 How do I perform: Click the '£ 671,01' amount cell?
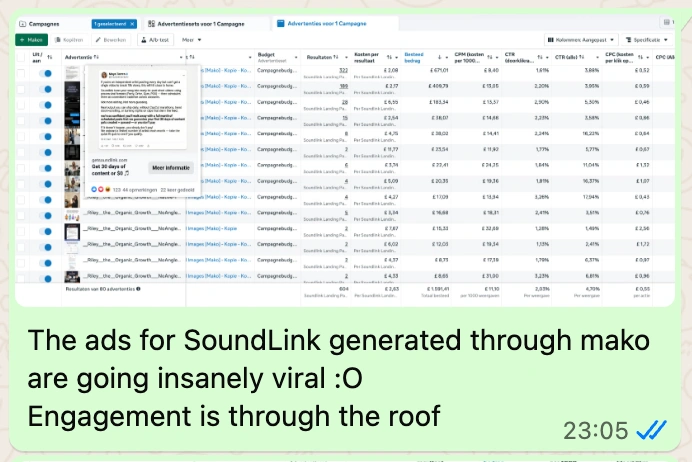[x=438, y=71]
